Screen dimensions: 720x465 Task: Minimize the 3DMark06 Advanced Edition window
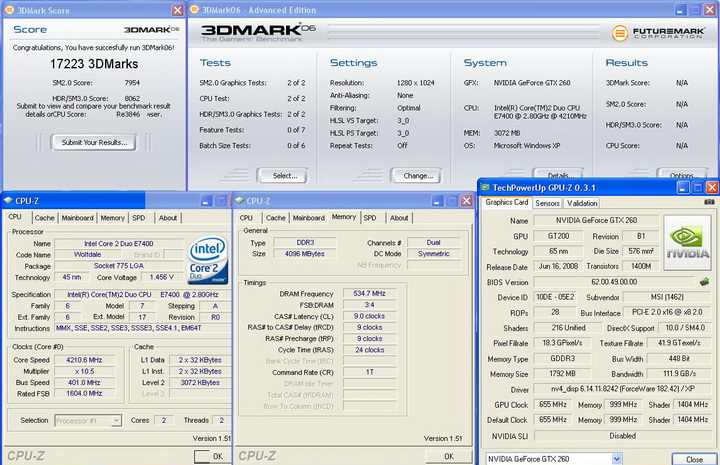pos(681,10)
